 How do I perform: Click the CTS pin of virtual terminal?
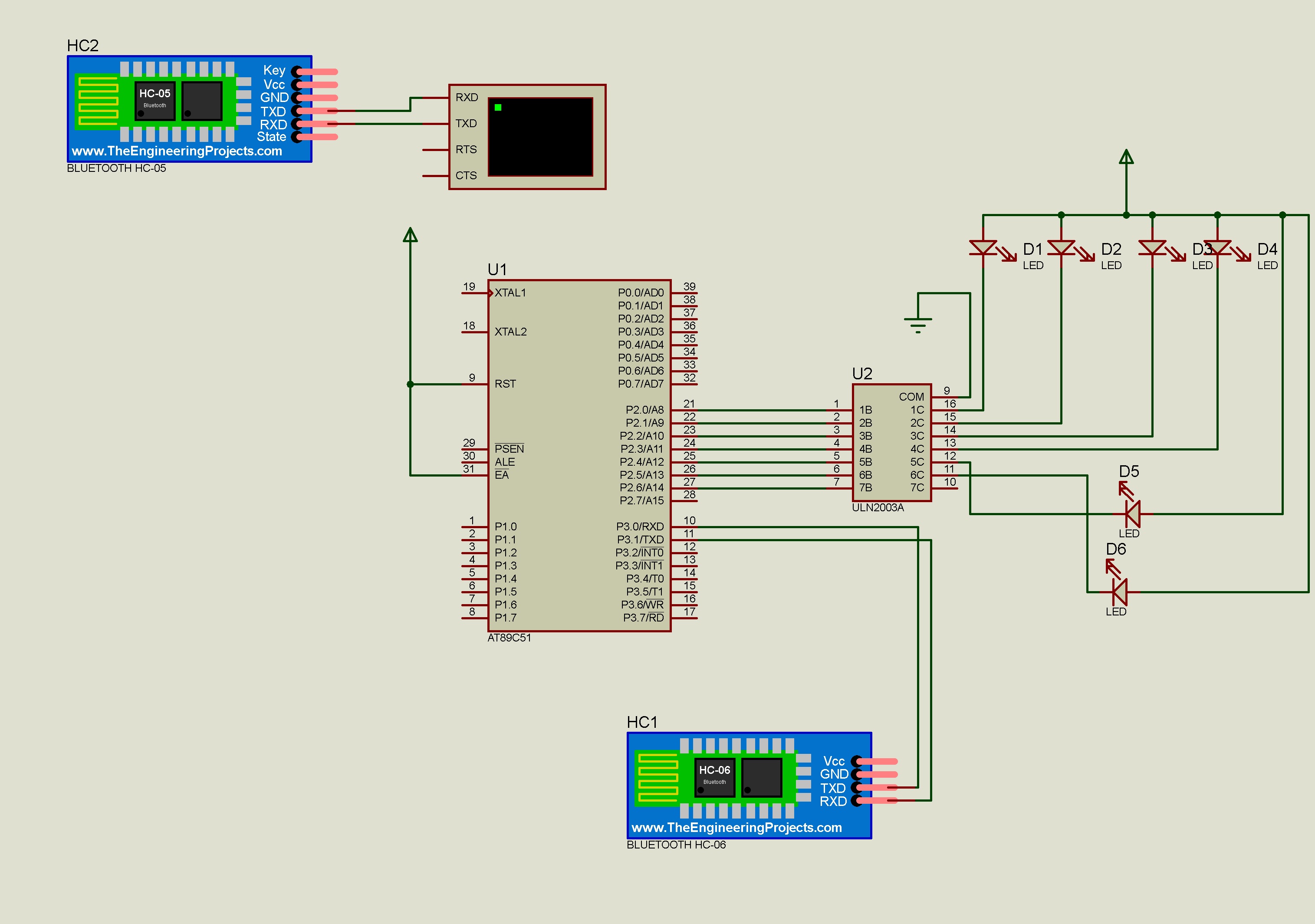coord(435,176)
